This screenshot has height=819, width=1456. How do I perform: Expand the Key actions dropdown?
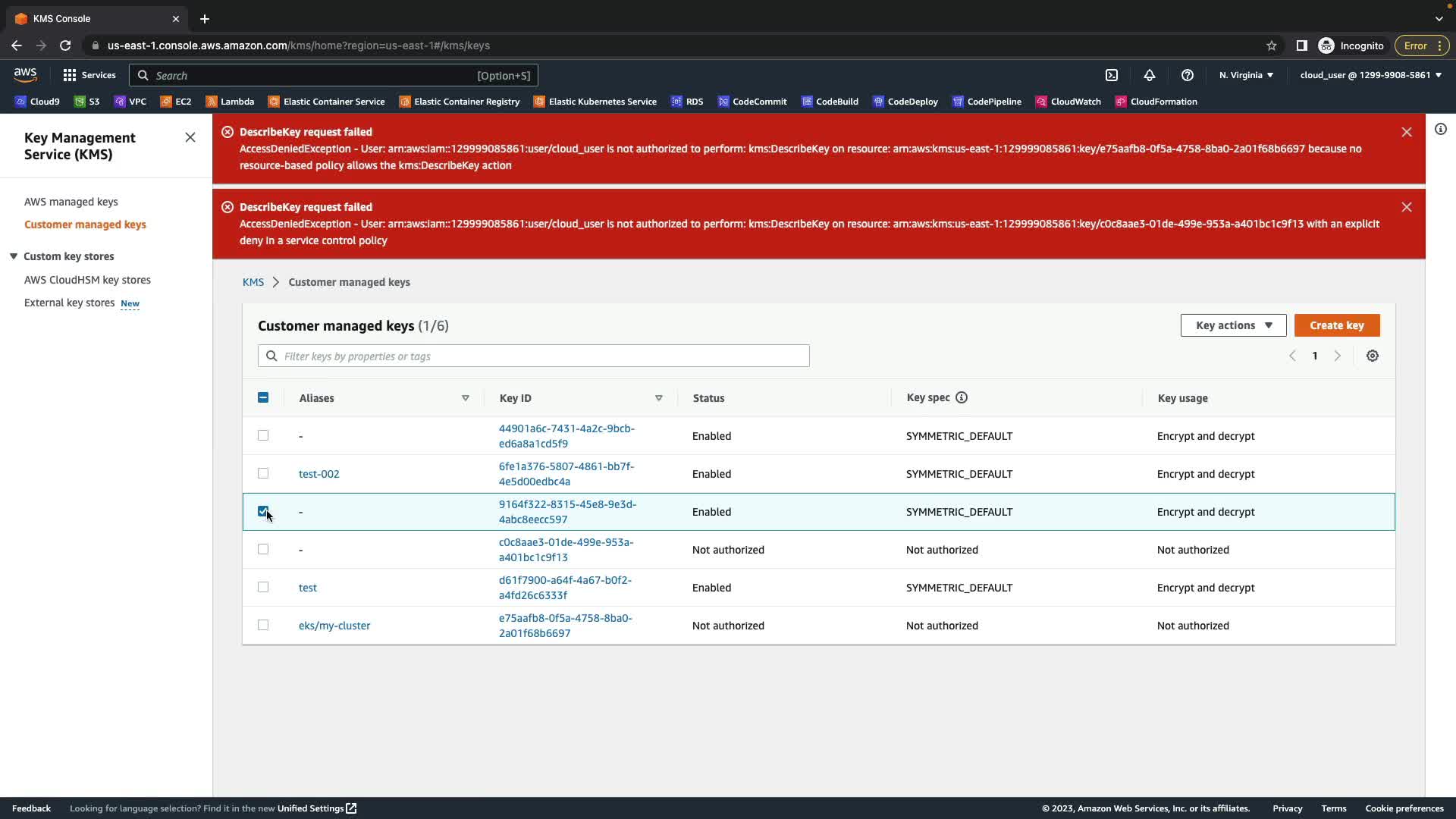click(1233, 325)
